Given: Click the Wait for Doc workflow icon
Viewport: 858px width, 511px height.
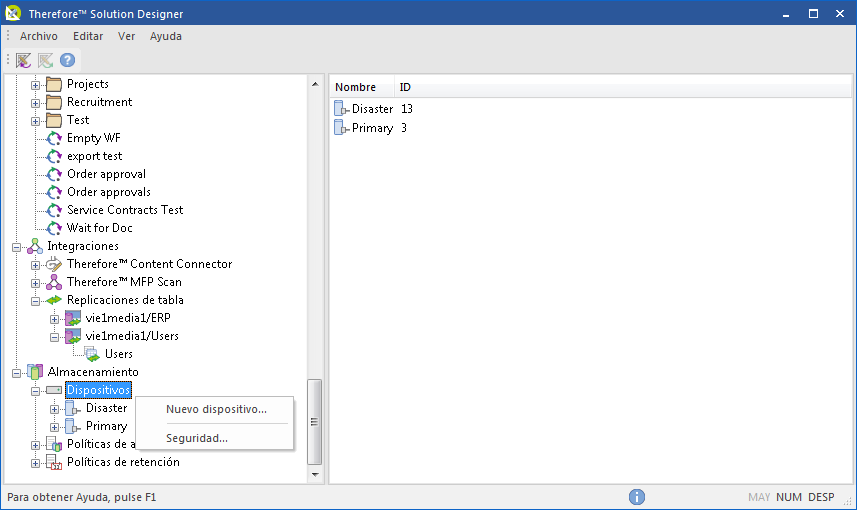Looking at the screenshot, I should [x=54, y=228].
